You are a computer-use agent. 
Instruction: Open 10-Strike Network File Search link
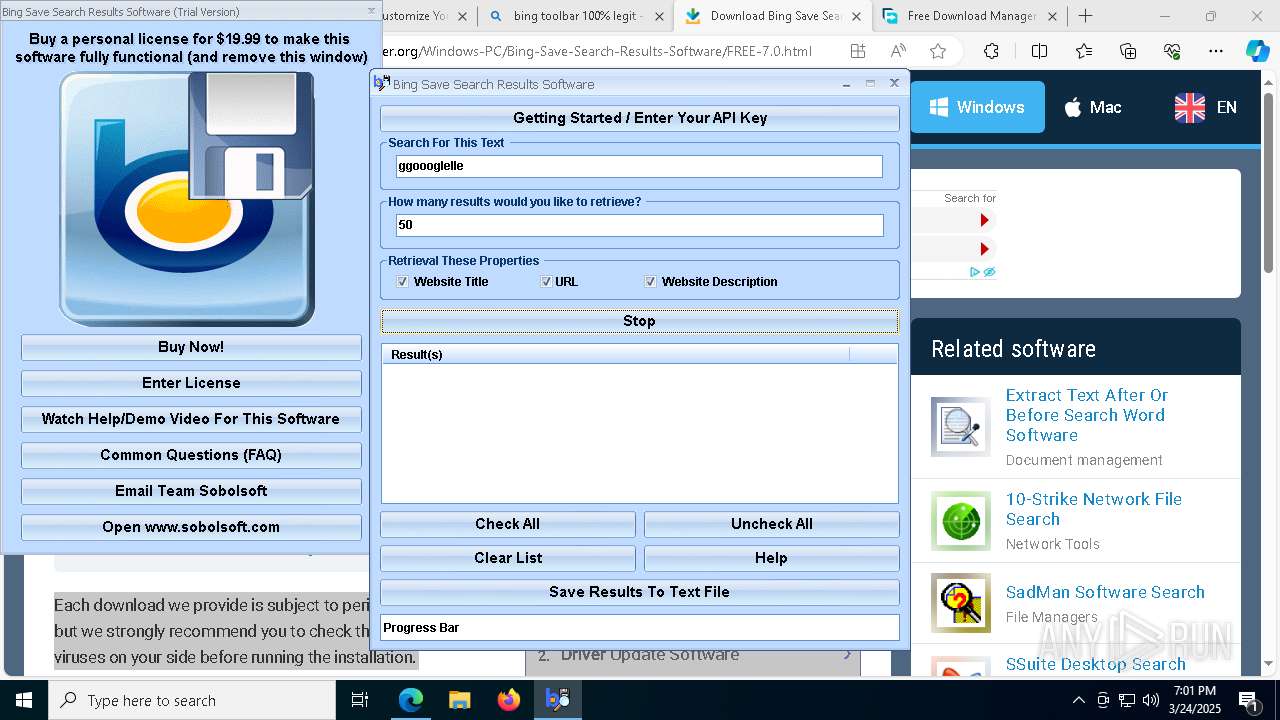1094,509
